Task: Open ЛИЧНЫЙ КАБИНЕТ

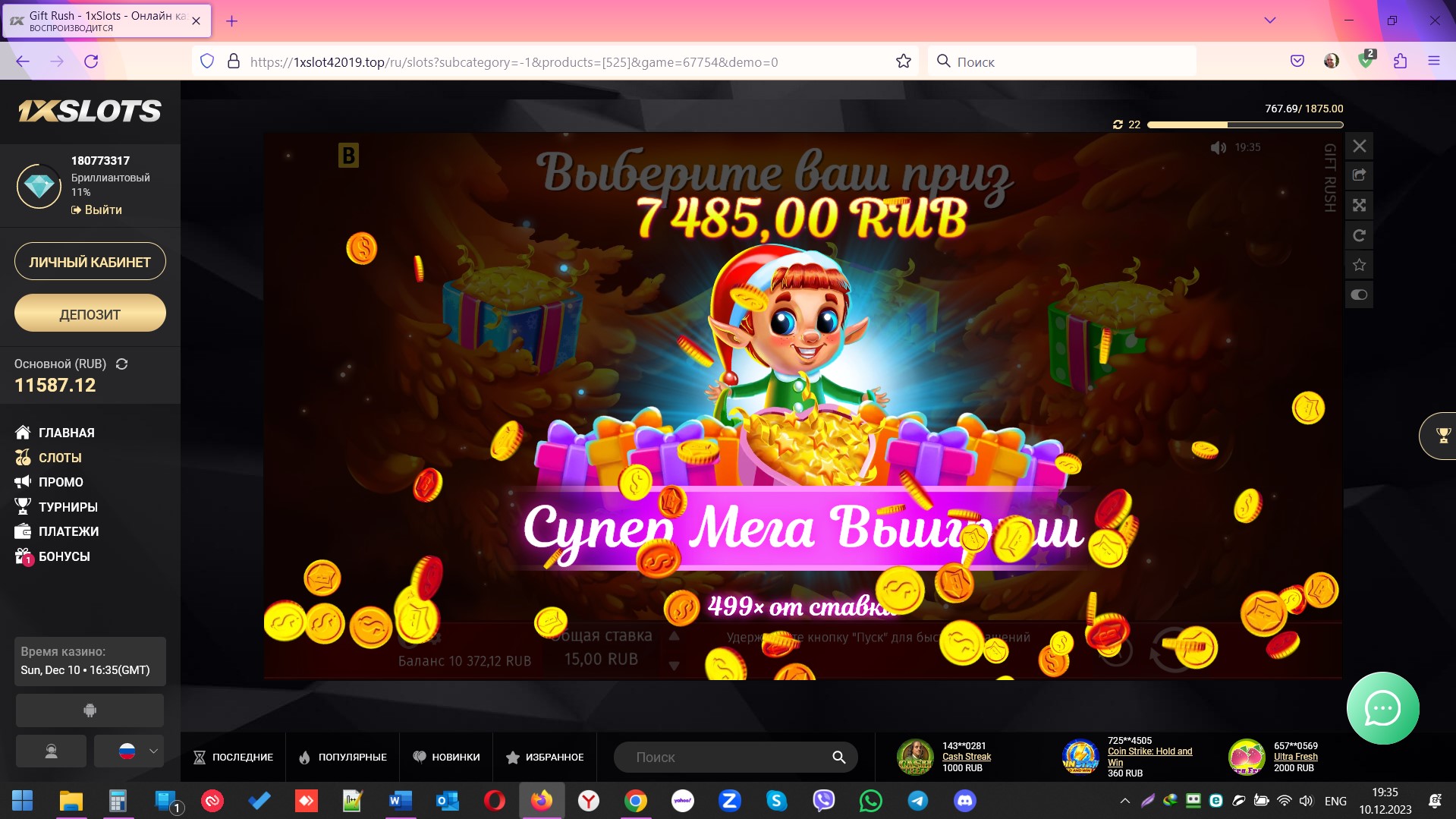Action: 90,262
